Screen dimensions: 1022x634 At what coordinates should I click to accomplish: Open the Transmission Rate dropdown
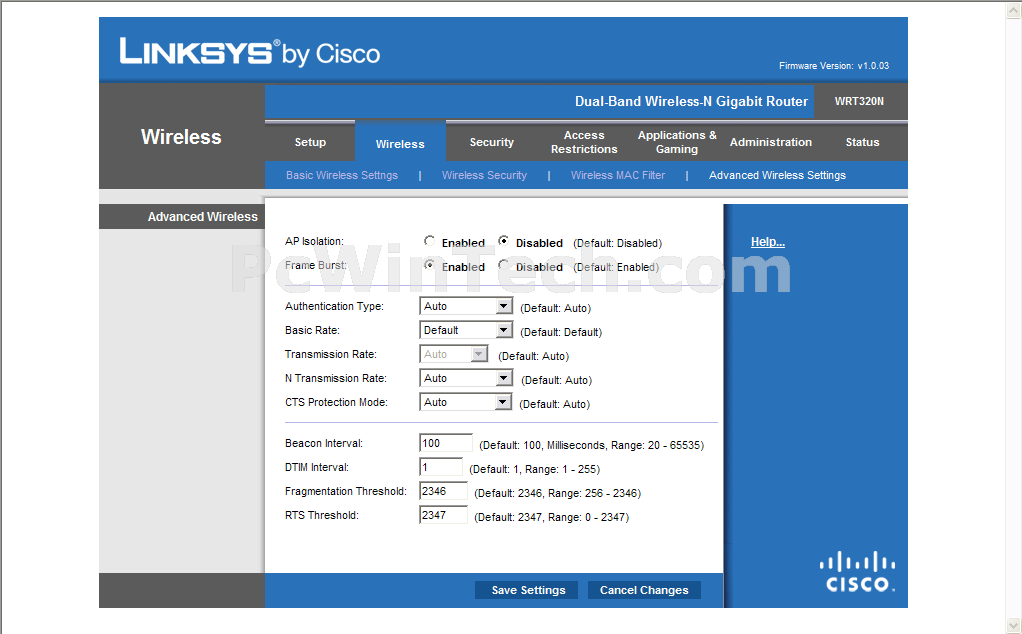(x=454, y=354)
